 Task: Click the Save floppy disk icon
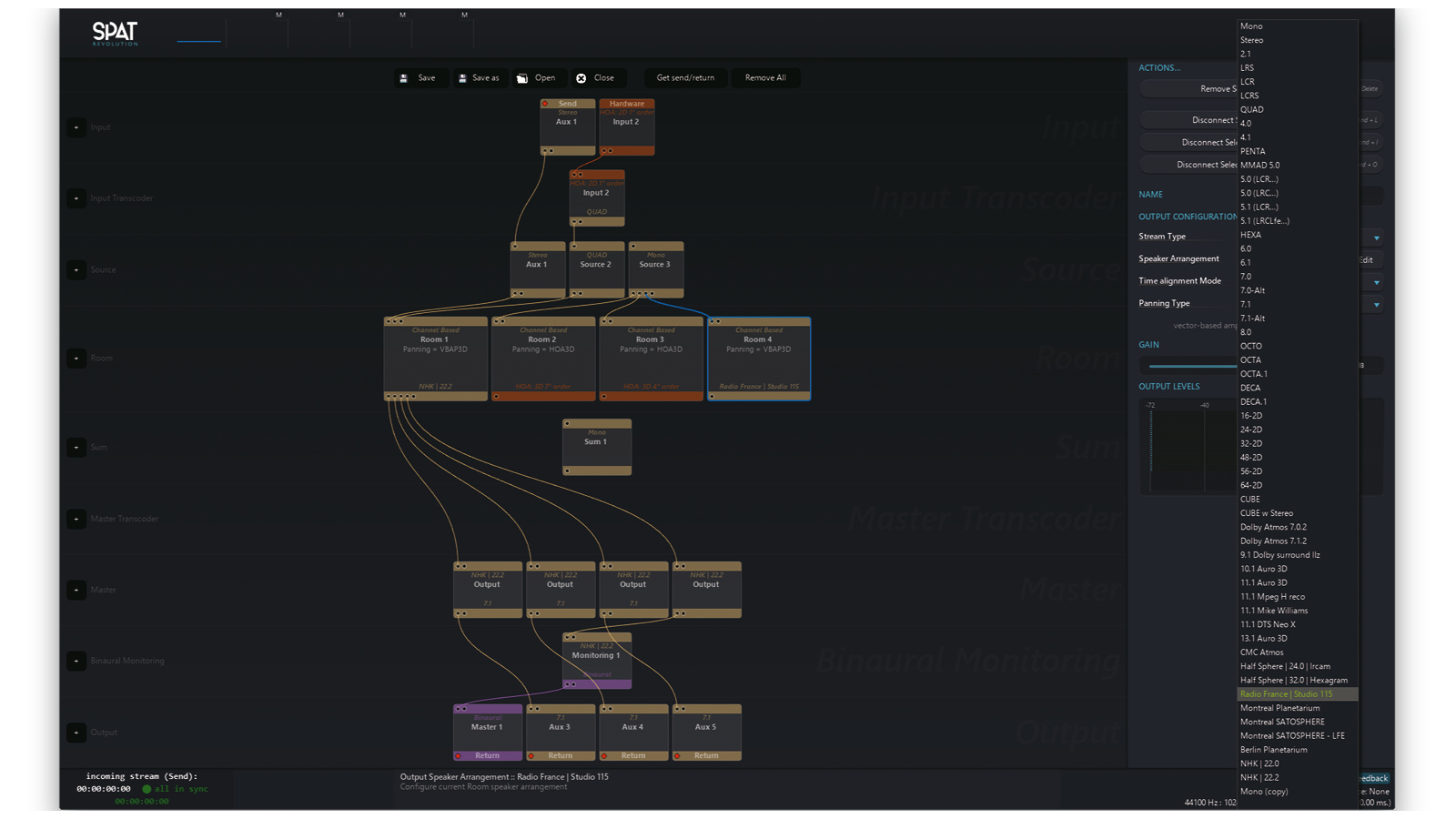[404, 78]
